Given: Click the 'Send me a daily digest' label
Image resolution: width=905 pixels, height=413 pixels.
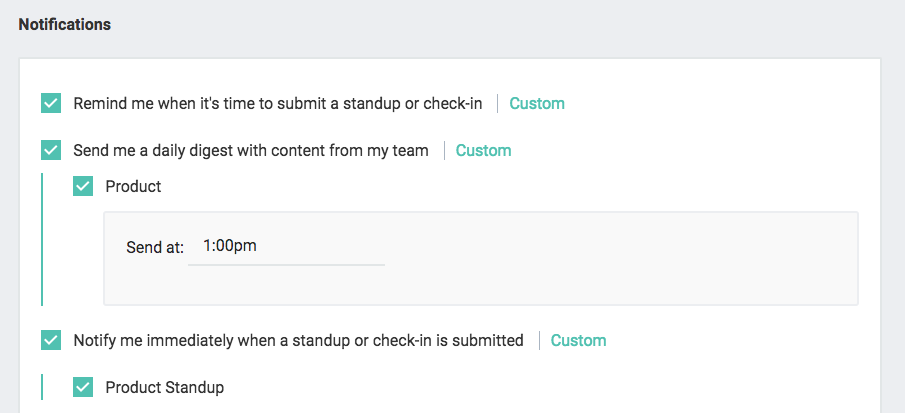Looking at the screenshot, I should click(x=251, y=151).
